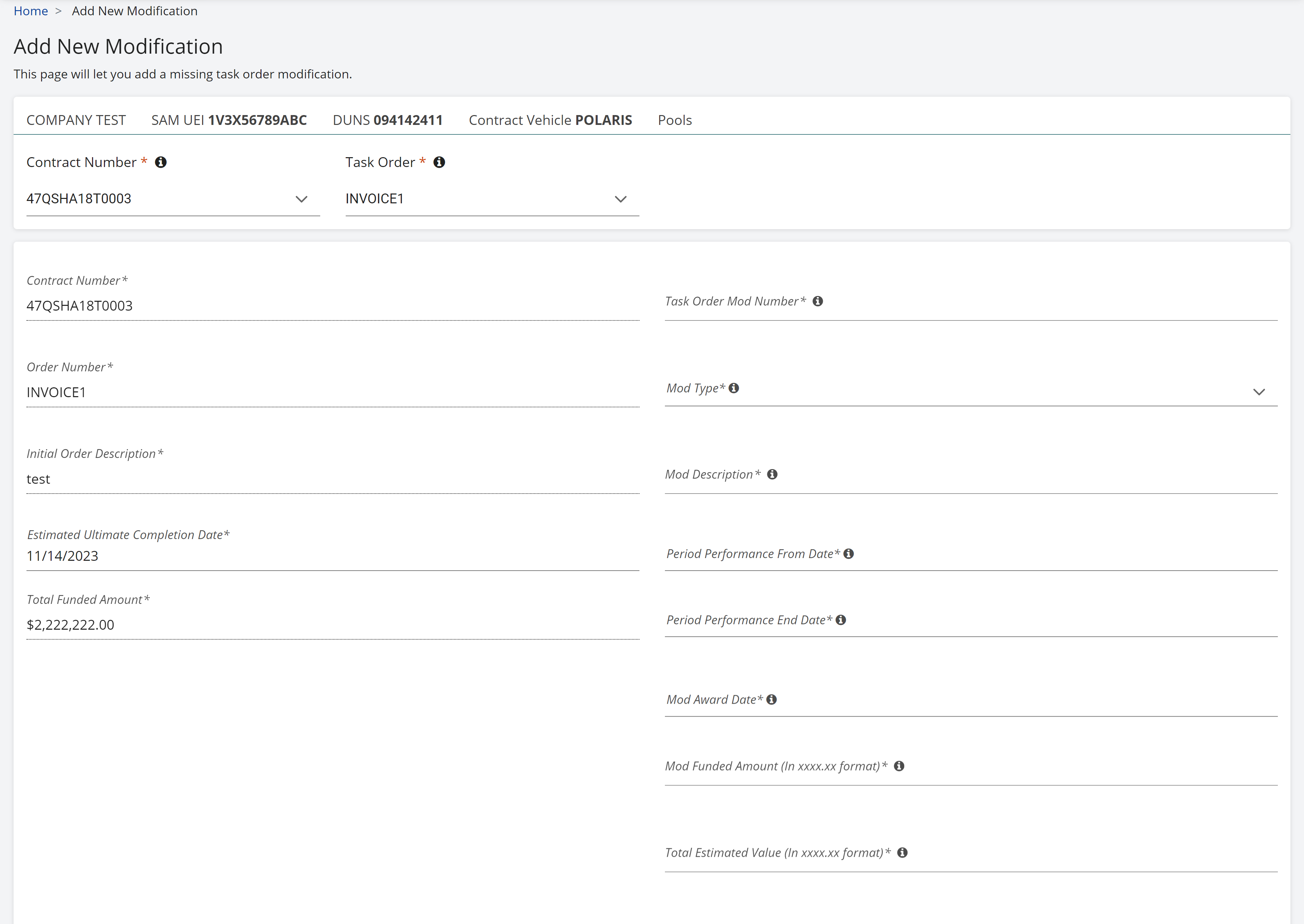
Task: Open the Mod Type dropdown
Action: 1260,391
